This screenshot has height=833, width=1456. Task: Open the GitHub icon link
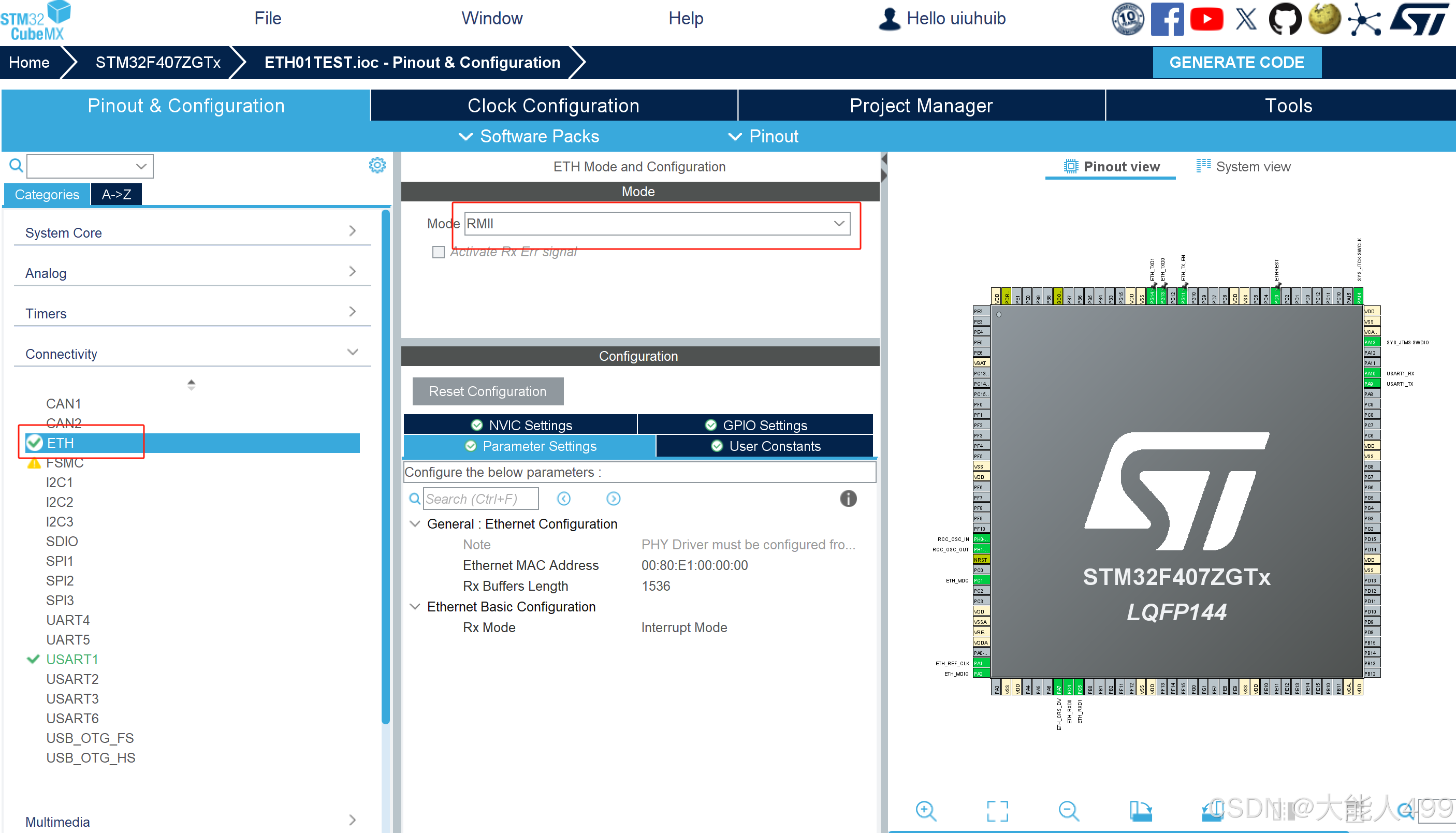pyautogui.click(x=1285, y=18)
